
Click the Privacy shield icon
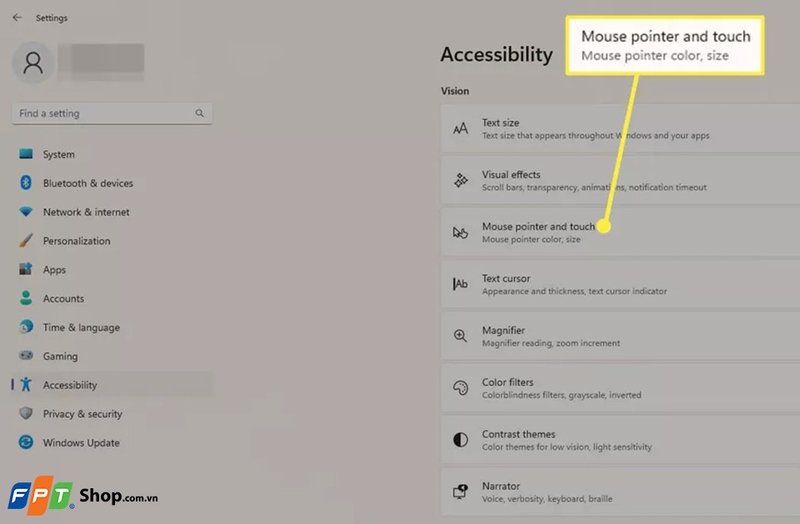click(26, 413)
